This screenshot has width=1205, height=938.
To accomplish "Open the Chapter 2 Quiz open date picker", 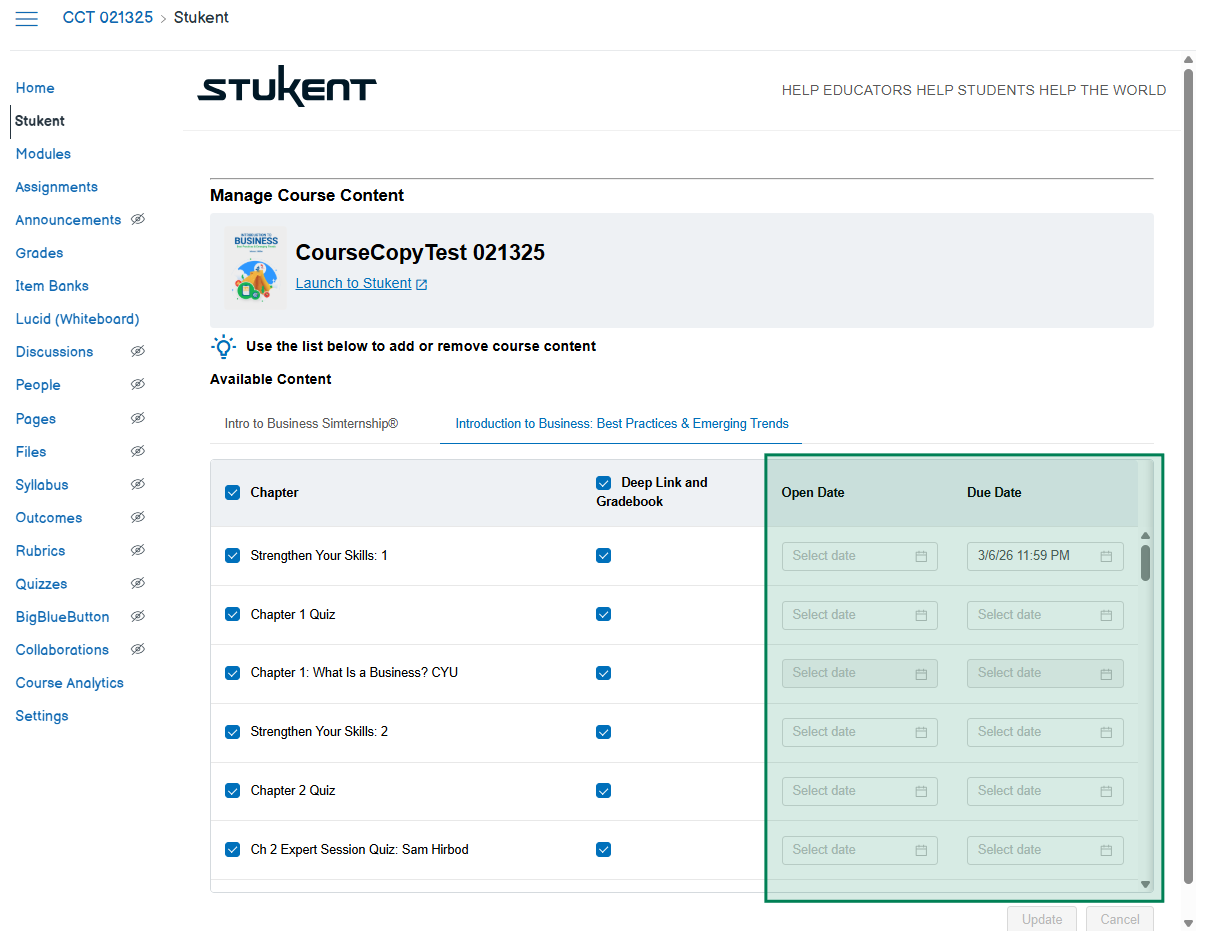I will click(x=859, y=791).
